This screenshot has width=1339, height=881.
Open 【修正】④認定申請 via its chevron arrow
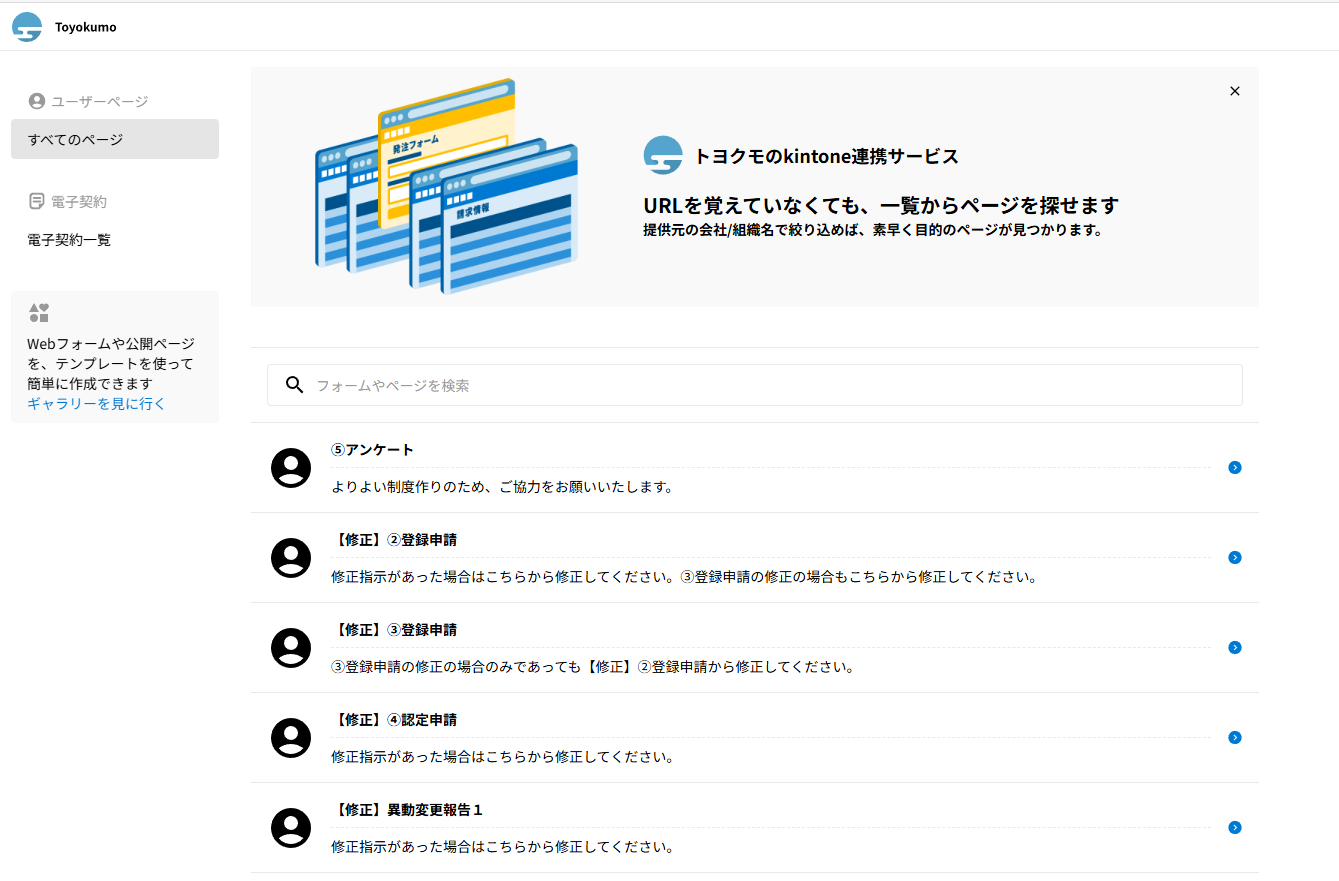pyautogui.click(x=1234, y=738)
